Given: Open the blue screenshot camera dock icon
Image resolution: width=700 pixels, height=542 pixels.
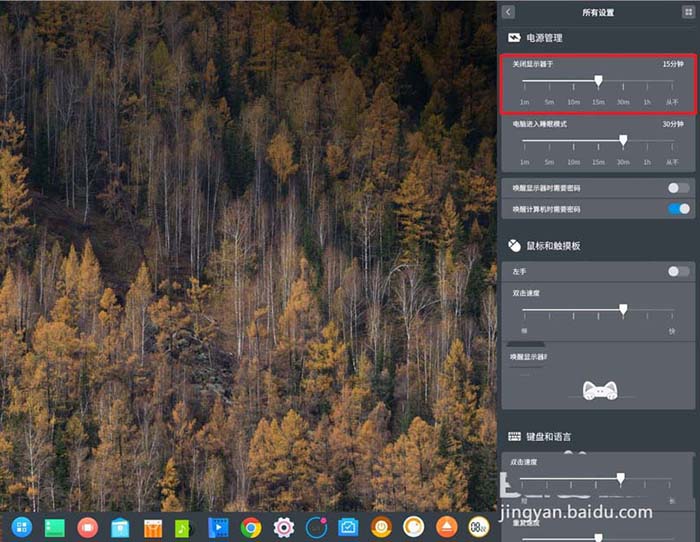Looking at the screenshot, I should point(349,528).
